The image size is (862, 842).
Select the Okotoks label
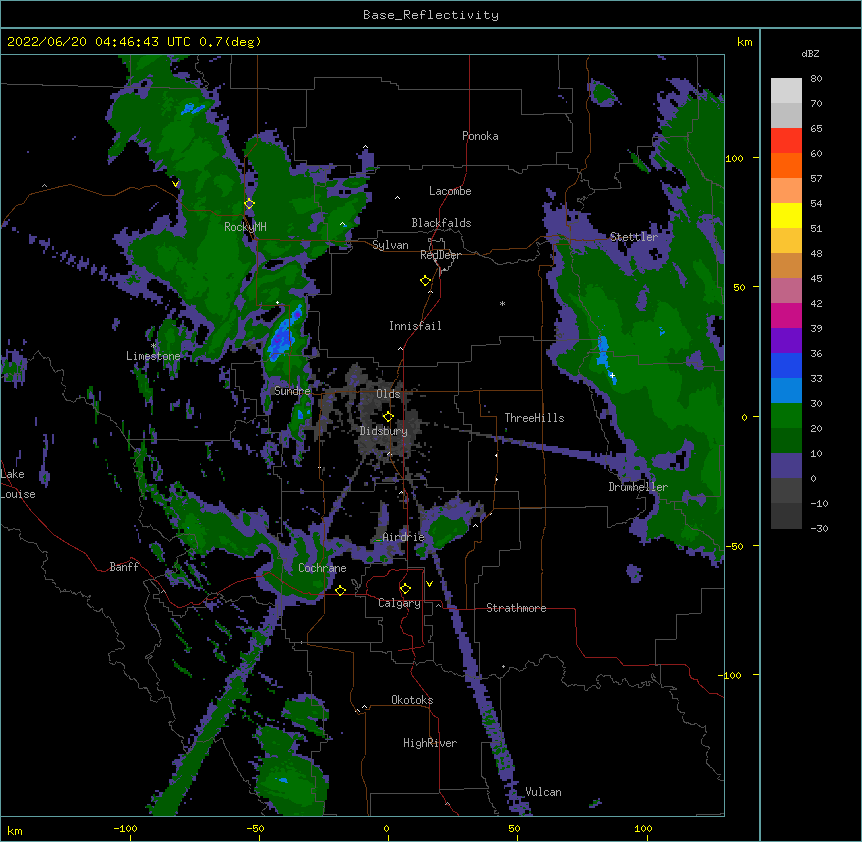(x=412, y=700)
